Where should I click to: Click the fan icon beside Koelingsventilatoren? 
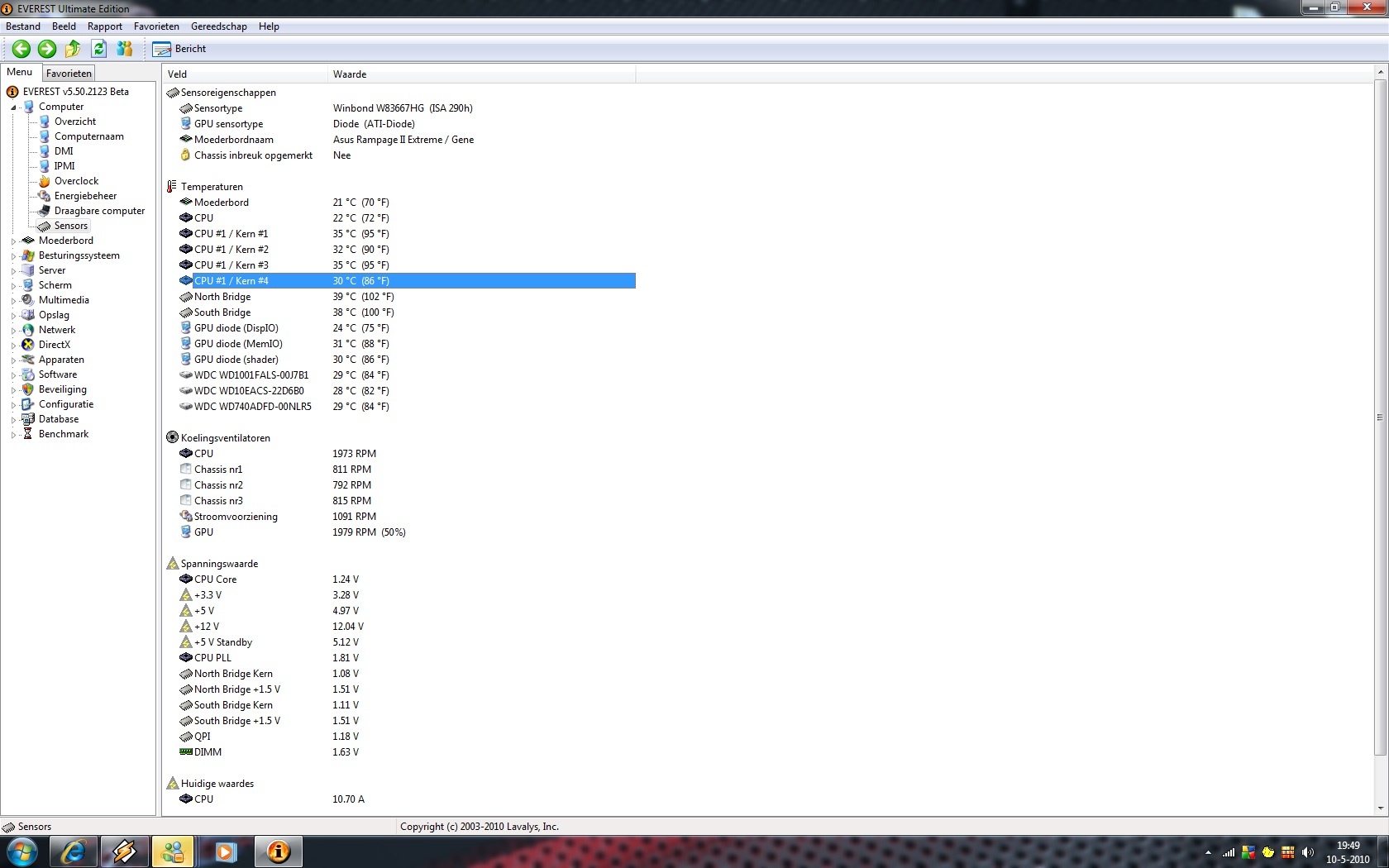[172, 438]
